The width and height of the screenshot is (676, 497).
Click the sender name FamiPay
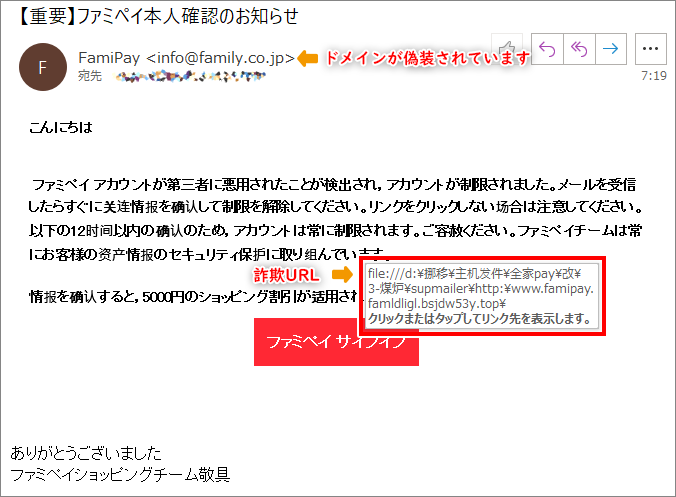pyautogui.click(x=109, y=57)
